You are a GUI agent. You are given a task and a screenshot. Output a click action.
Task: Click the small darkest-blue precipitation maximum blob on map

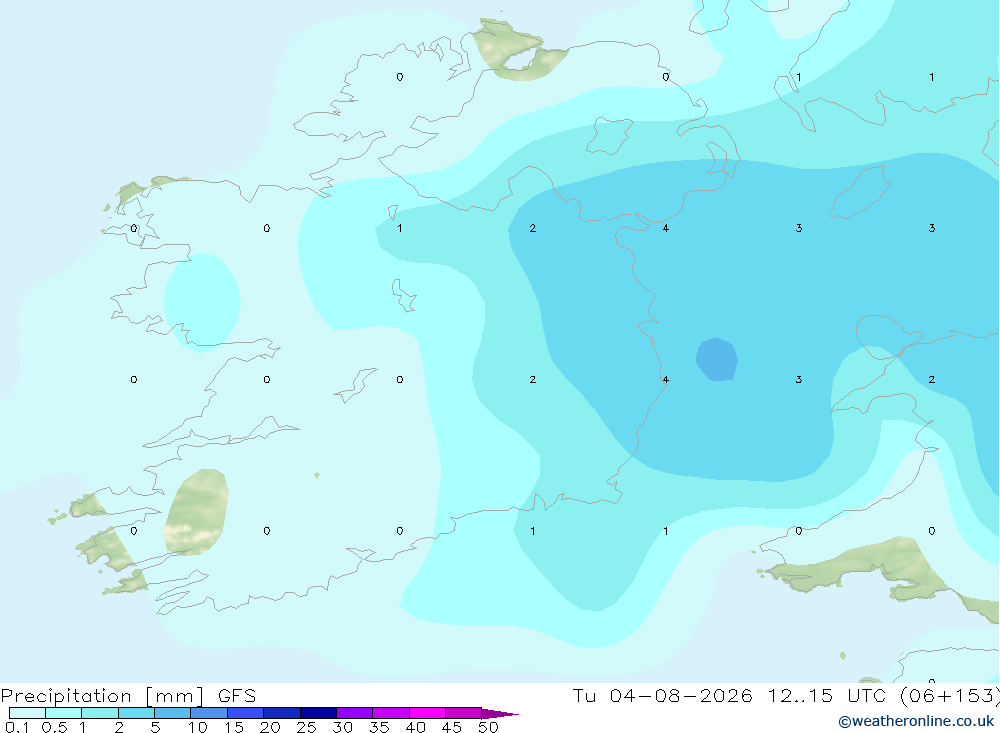717,360
